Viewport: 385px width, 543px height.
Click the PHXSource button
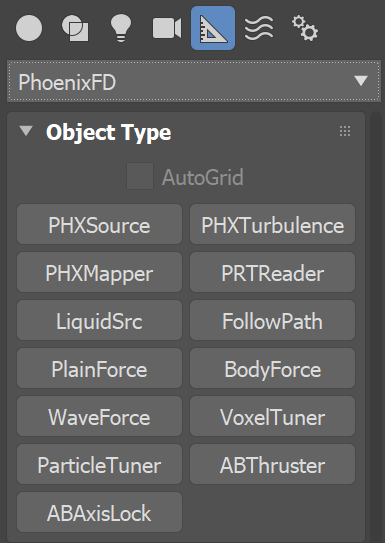click(x=99, y=224)
